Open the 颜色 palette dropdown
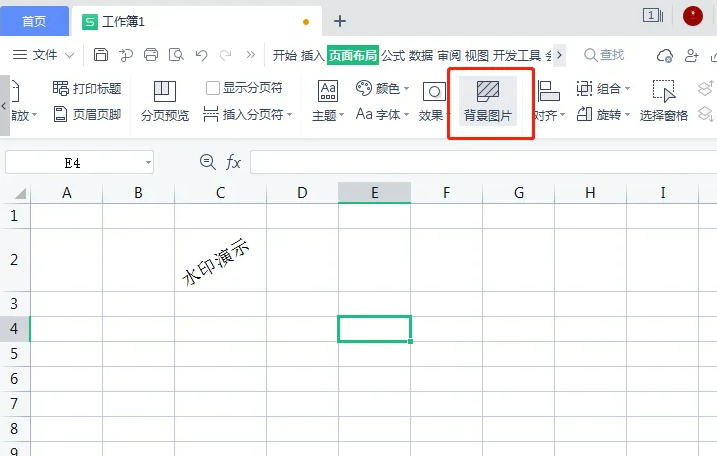Screen dimensions: 717x456 click(x=382, y=88)
